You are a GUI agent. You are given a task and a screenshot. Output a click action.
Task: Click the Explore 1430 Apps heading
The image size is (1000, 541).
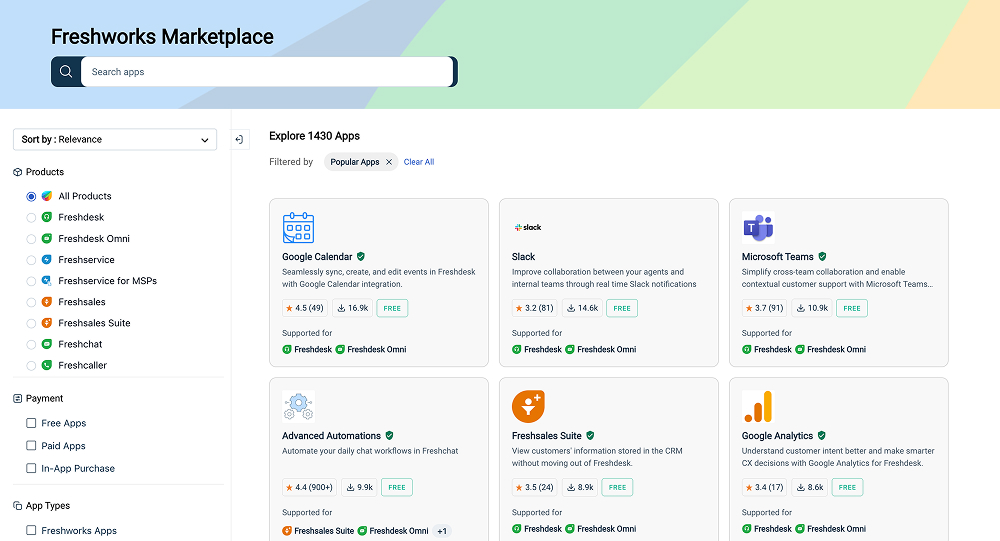pyautogui.click(x=314, y=136)
